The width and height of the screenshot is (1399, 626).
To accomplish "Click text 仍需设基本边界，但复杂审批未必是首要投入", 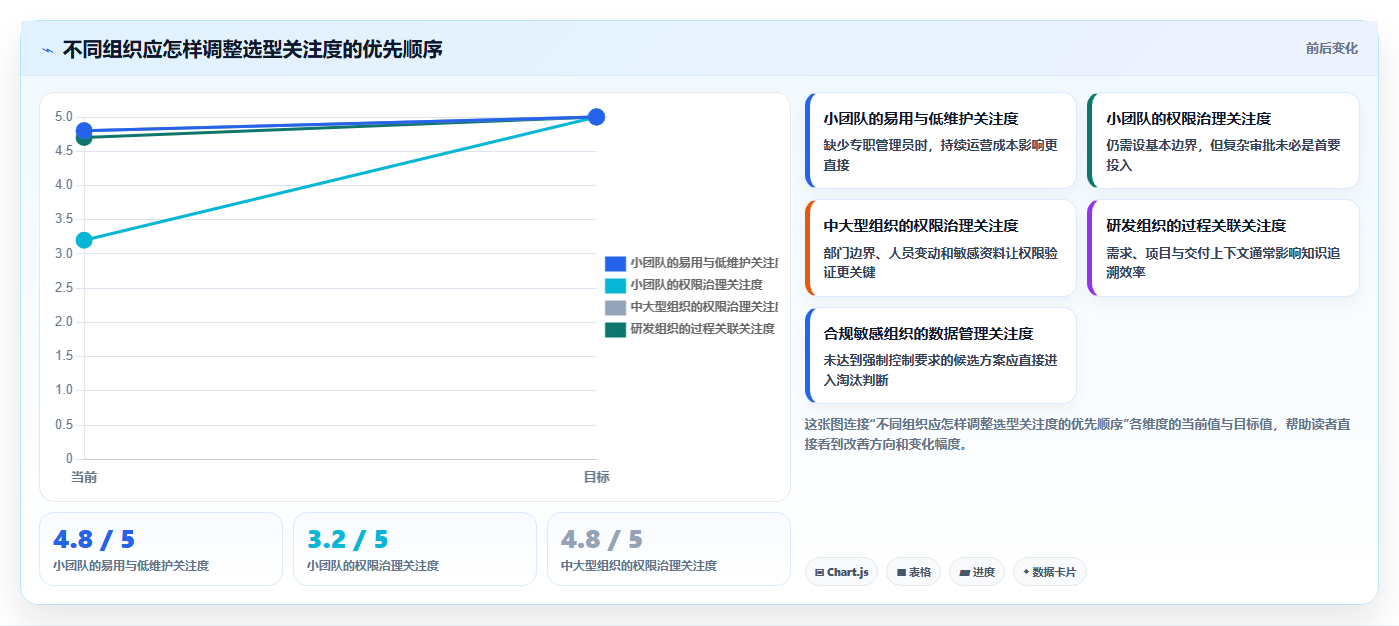I will 1223,155.
